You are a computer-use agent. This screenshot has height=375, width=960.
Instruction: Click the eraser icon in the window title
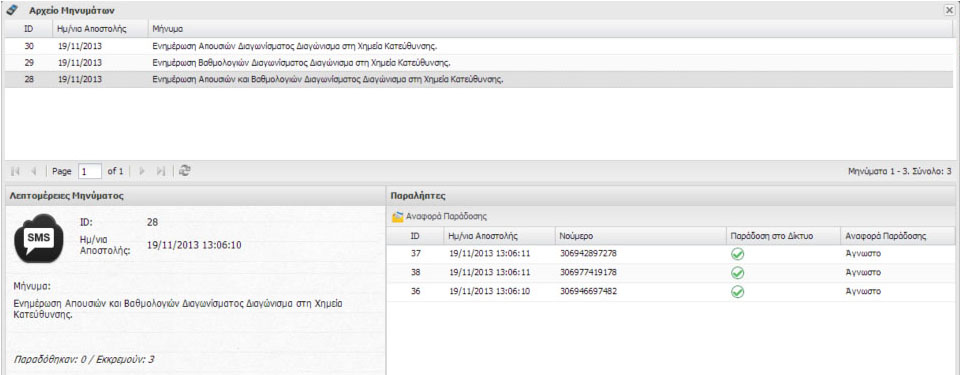(12, 10)
